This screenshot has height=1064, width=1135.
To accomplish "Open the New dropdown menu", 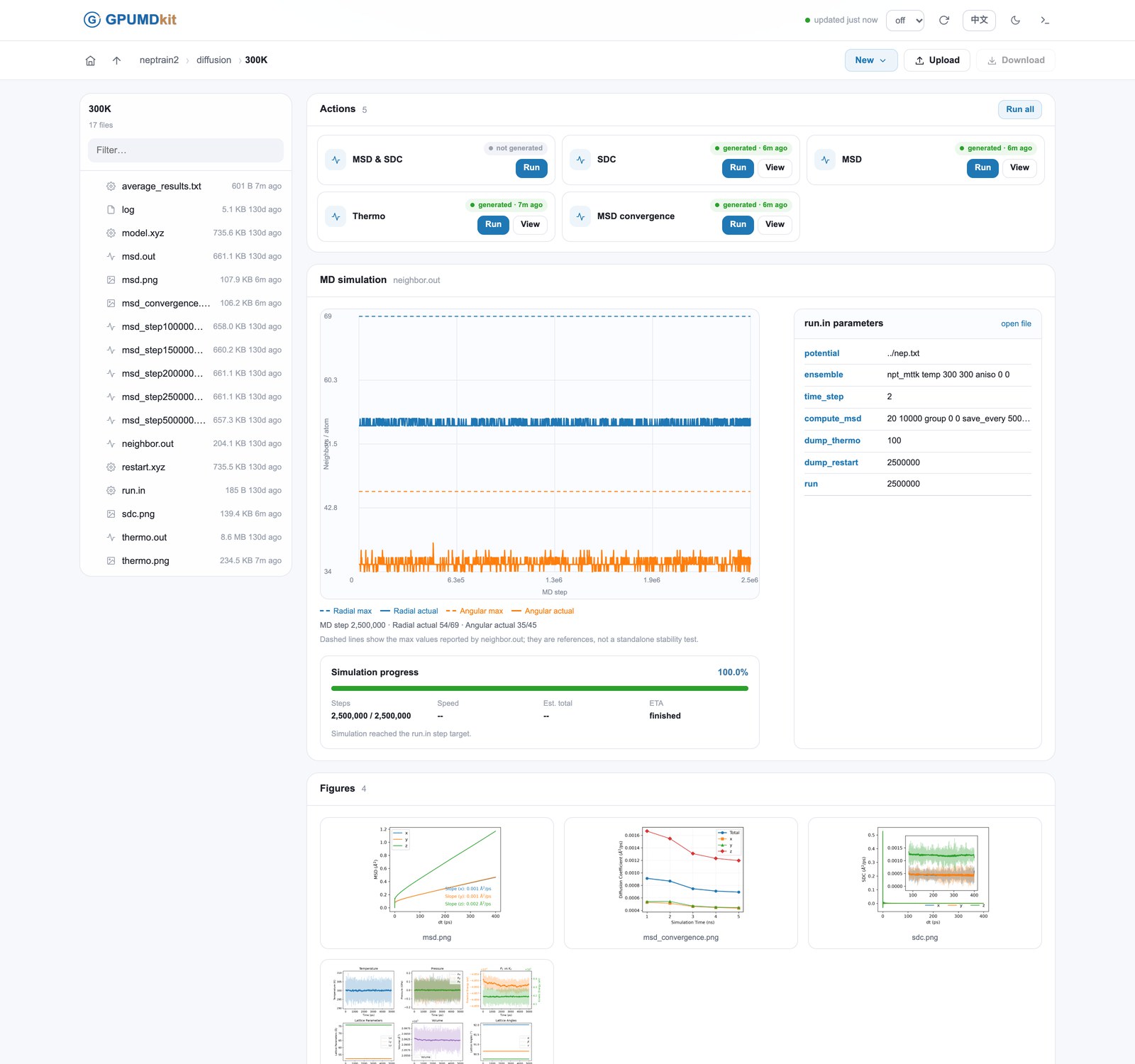I will click(x=871, y=60).
